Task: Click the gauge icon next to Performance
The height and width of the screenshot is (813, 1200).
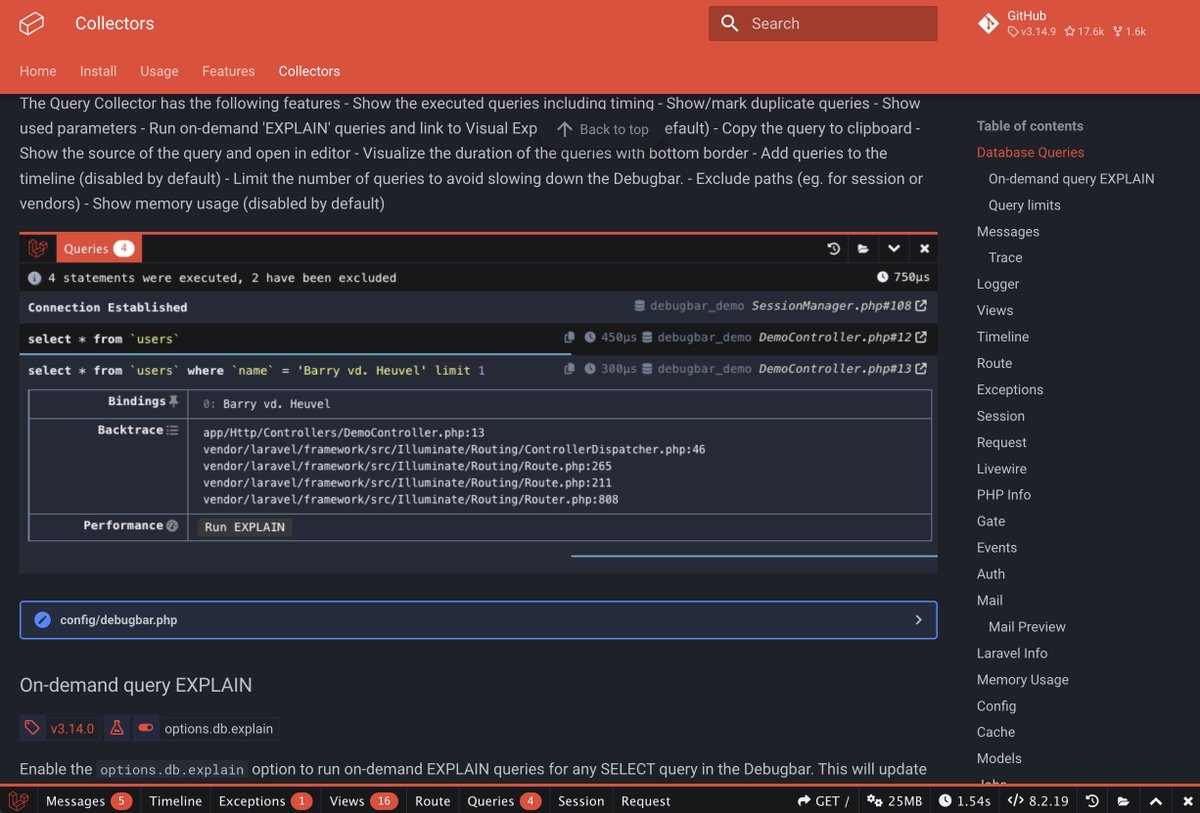Action: point(172,525)
